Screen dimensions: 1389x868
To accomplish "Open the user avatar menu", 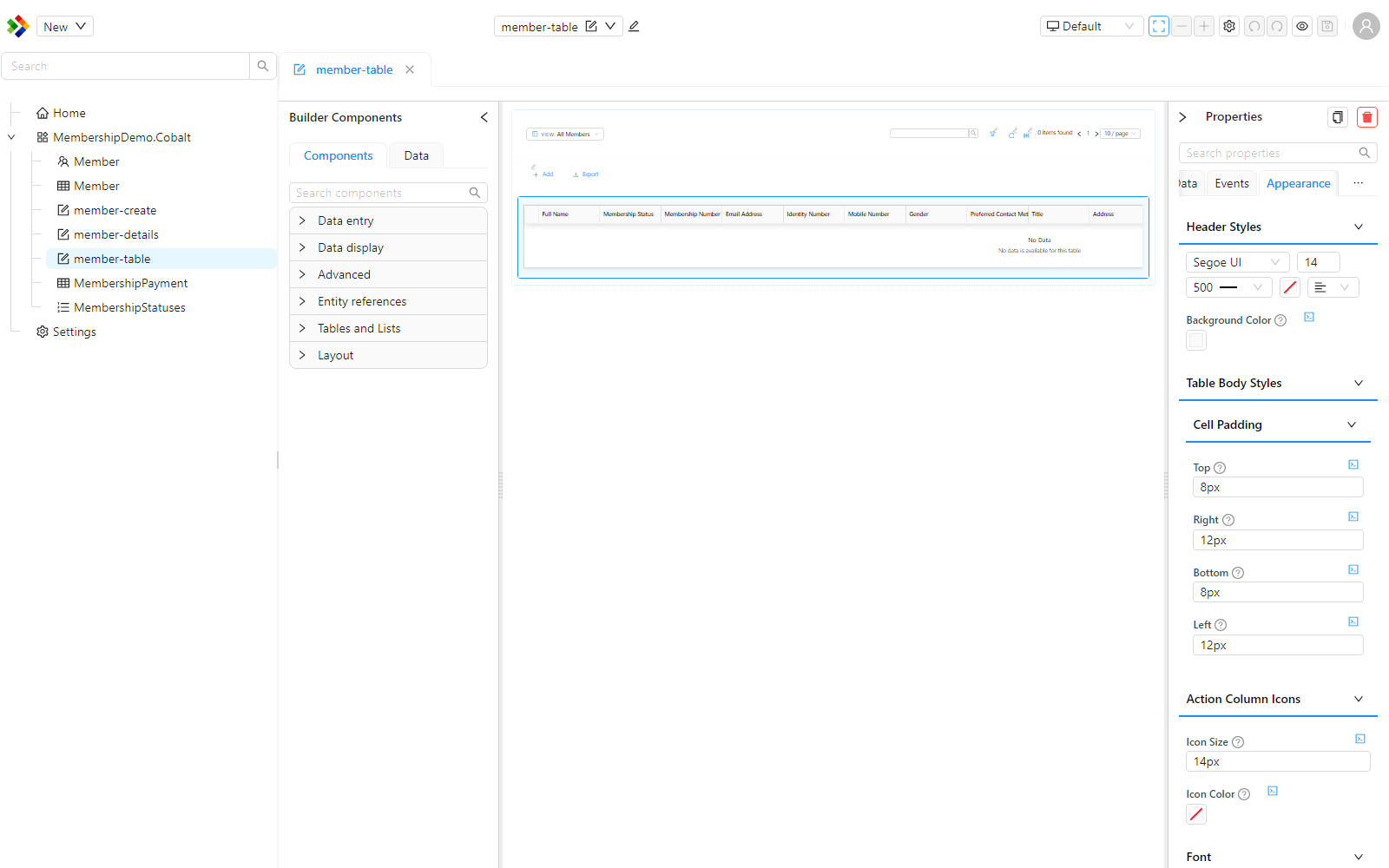I will [x=1366, y=26].
